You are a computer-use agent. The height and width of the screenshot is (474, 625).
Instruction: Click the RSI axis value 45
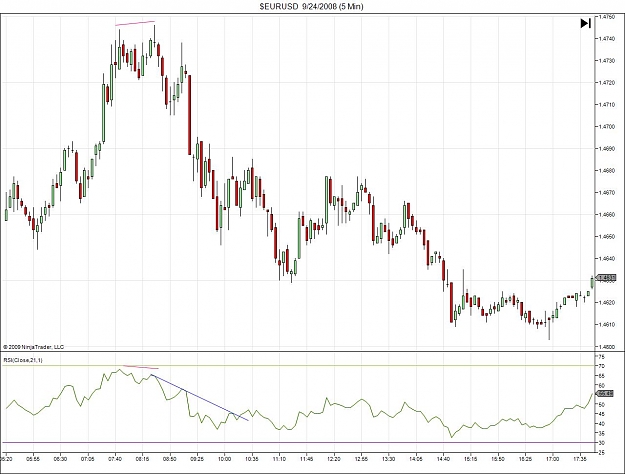(602, 414)
